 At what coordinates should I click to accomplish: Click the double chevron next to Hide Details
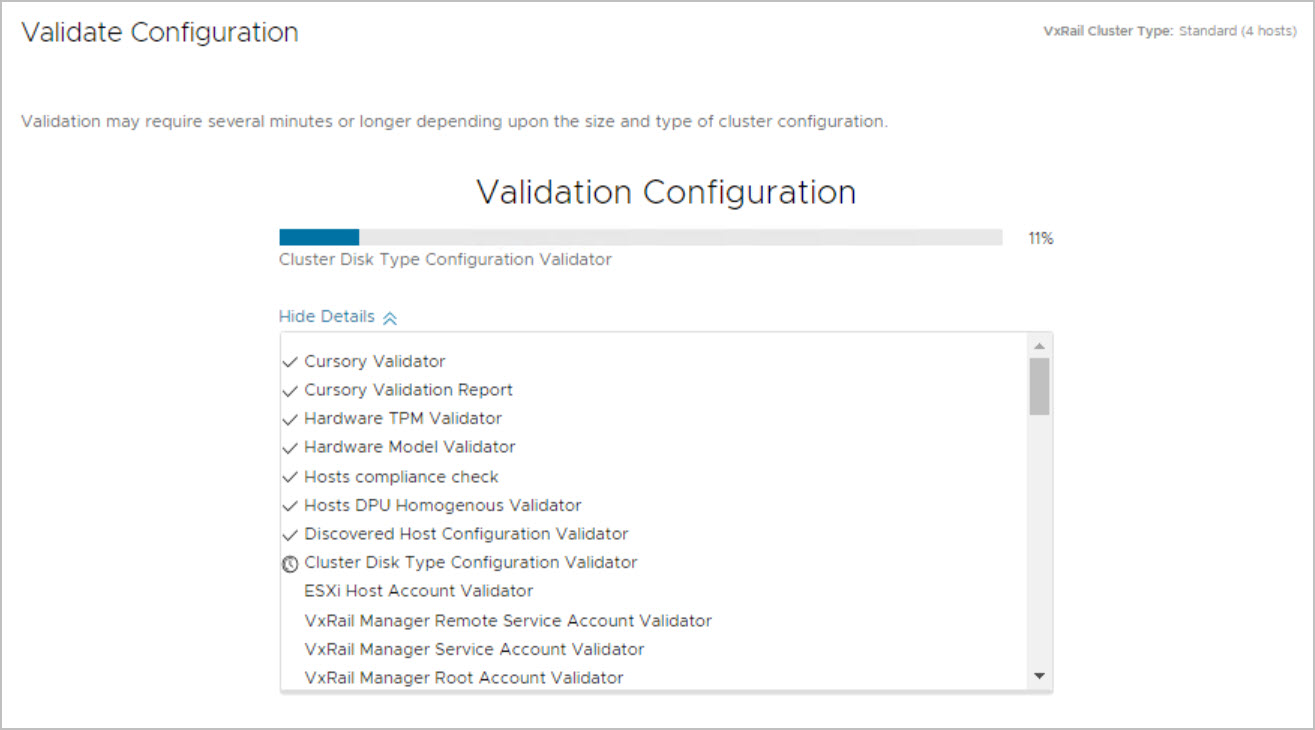click(390, 318)
